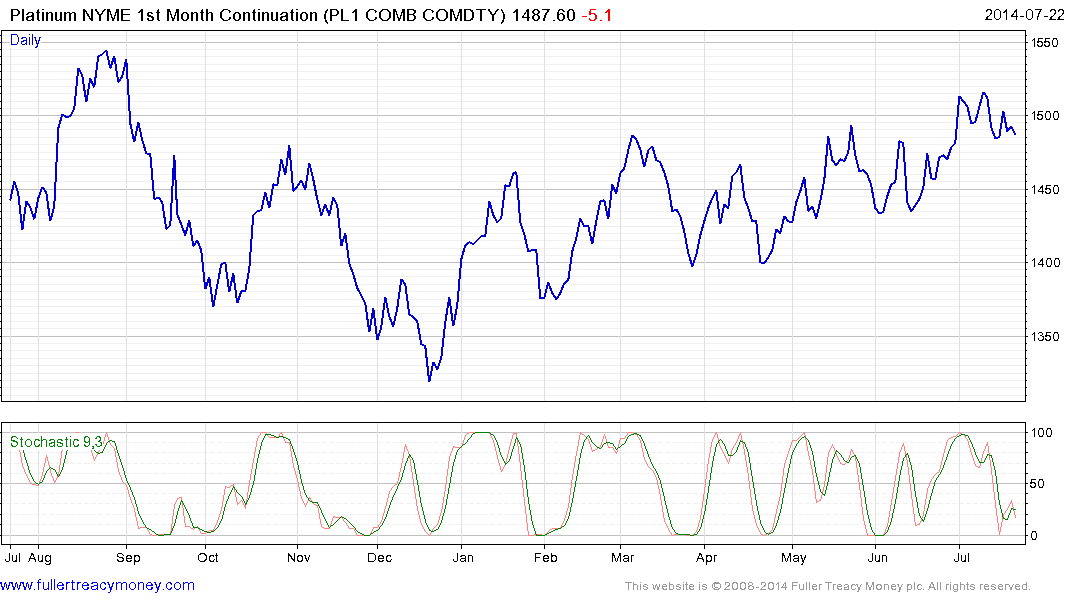Click the 1400 price axis label
This screenshot has width=1075, height=600.
[1045, 263]
